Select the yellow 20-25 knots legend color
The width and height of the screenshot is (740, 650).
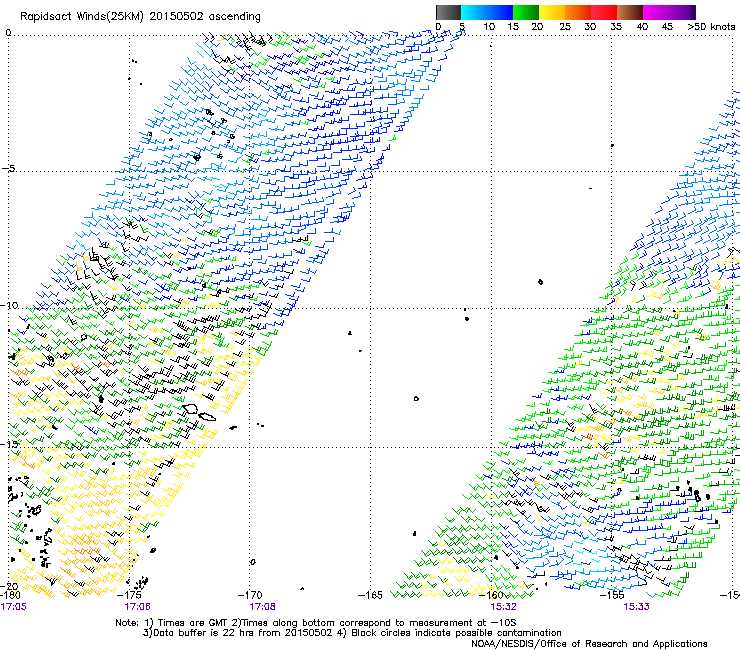point(552,12)
